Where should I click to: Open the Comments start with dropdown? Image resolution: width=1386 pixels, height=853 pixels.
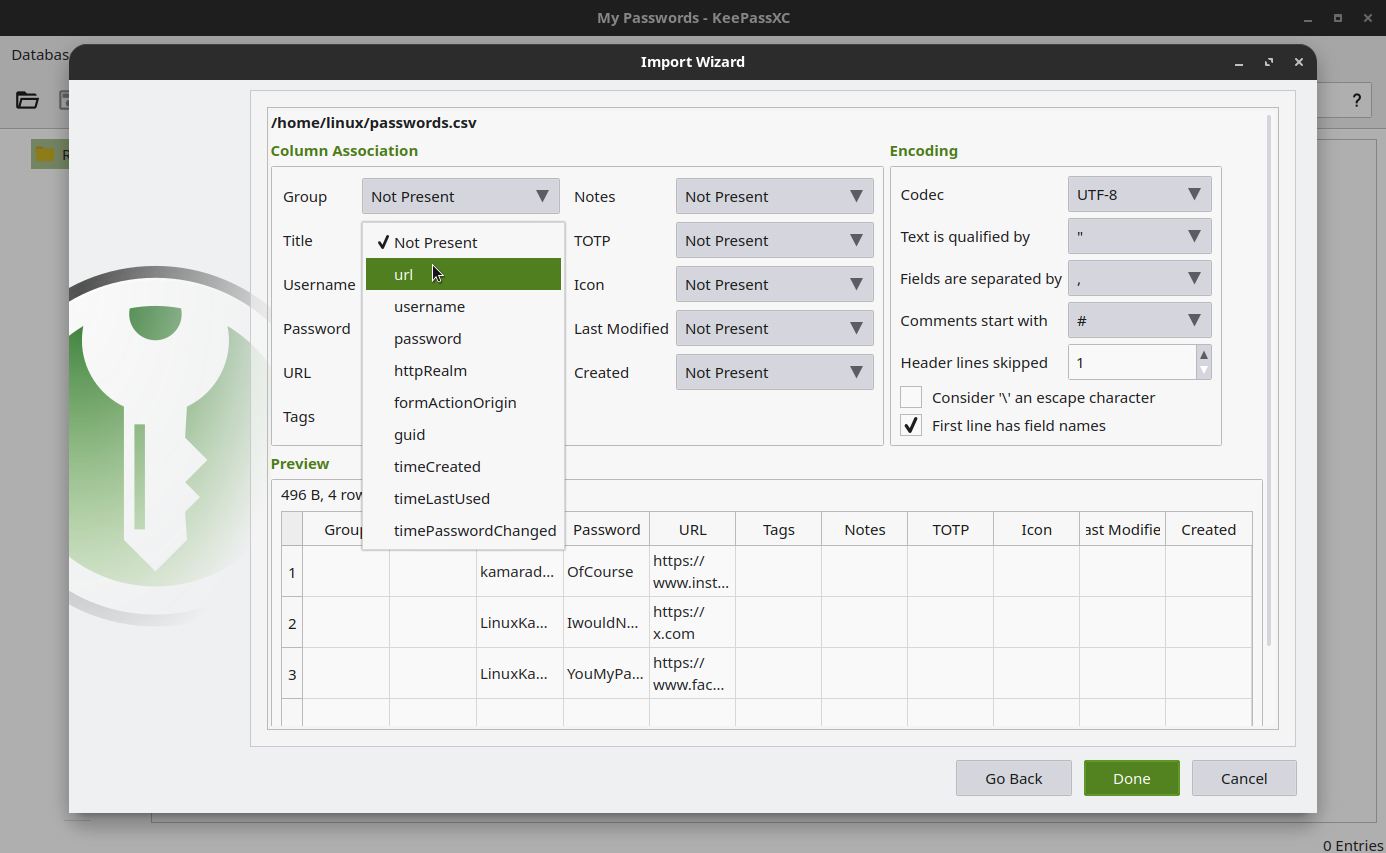pos(1139,320)
